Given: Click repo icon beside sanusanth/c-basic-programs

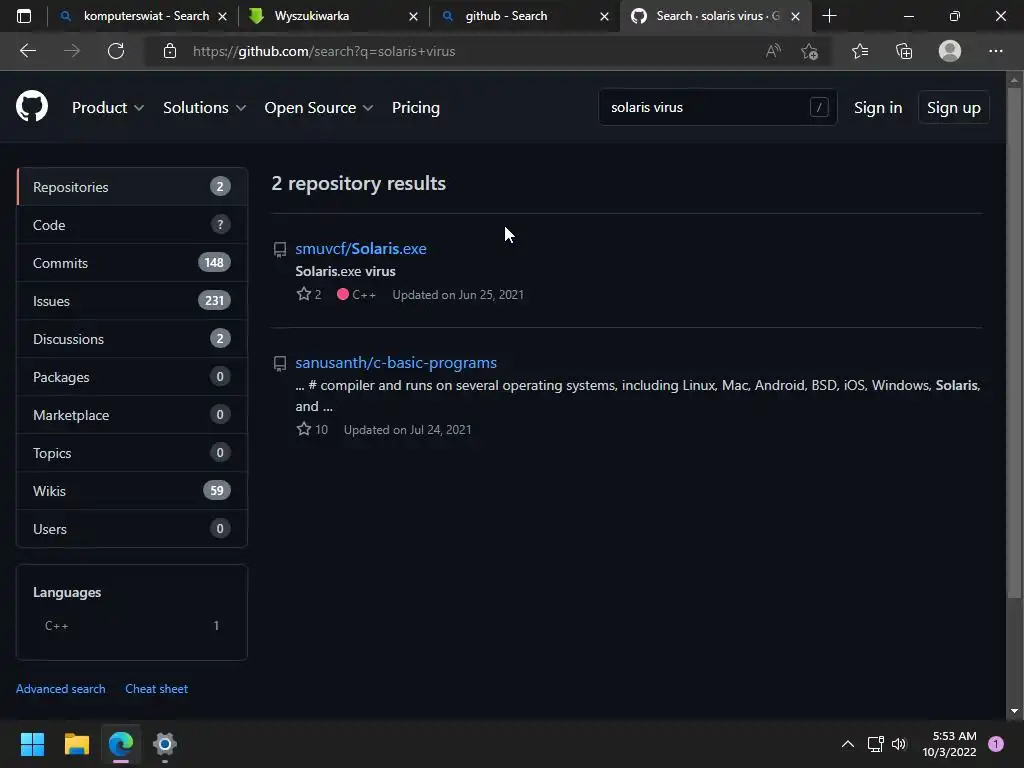Looking at the screenshot, I should coord(280,364).
